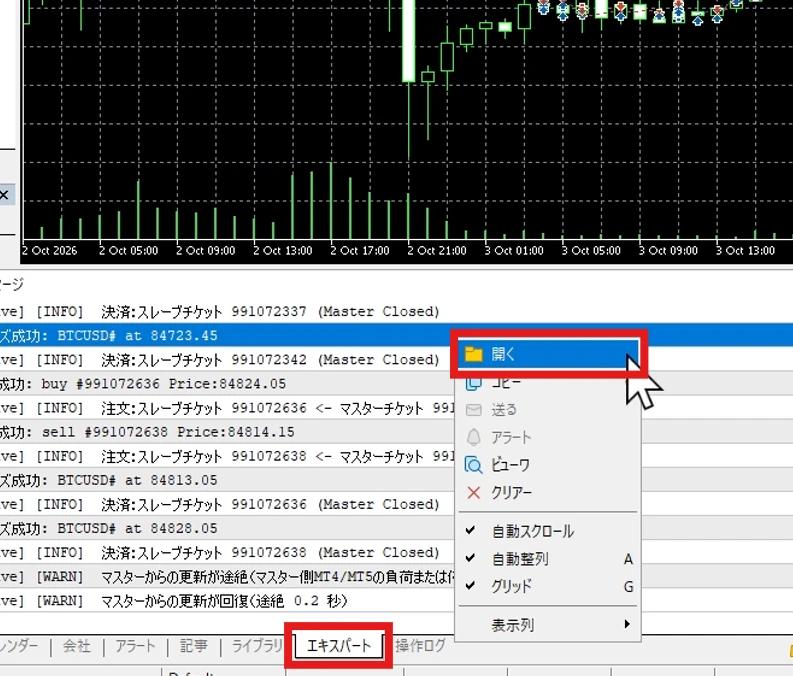Expand the 表示列 submenu
The height and width of the screenshot is (676, 793).
point(548,625)
